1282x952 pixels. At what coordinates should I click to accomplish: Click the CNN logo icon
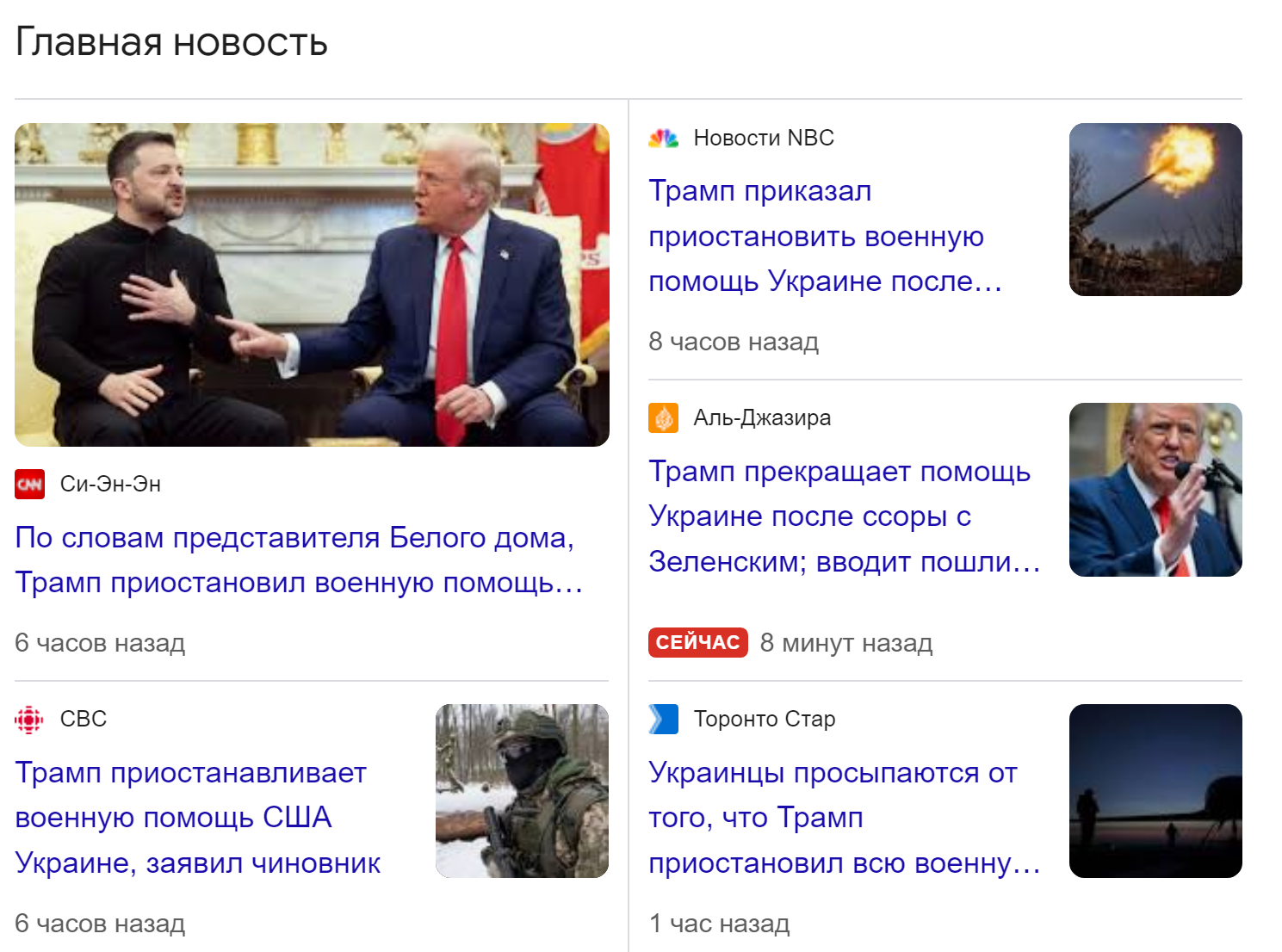point(29,484)
